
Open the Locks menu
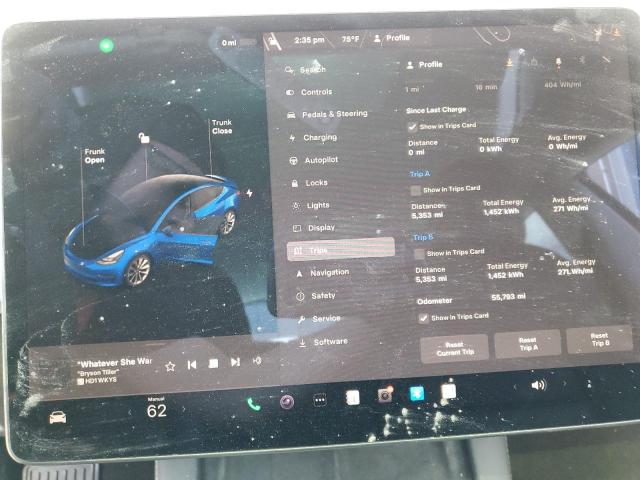(x=309, y=183)
